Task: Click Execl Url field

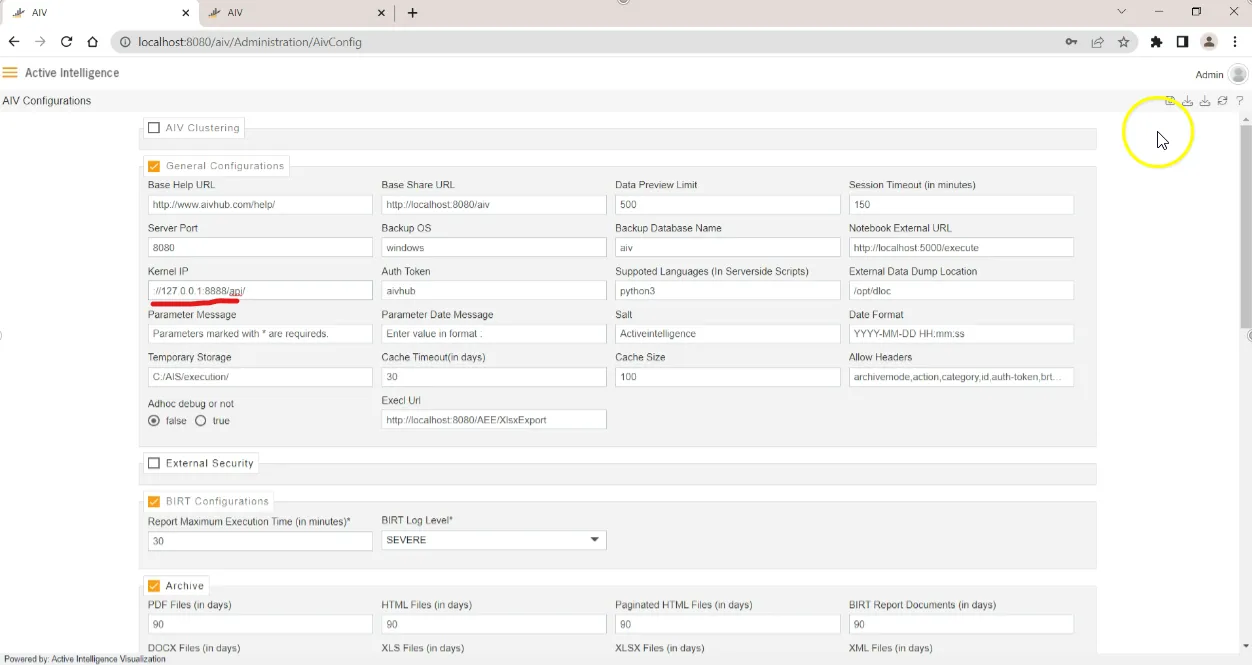Action: coord(494,420)
